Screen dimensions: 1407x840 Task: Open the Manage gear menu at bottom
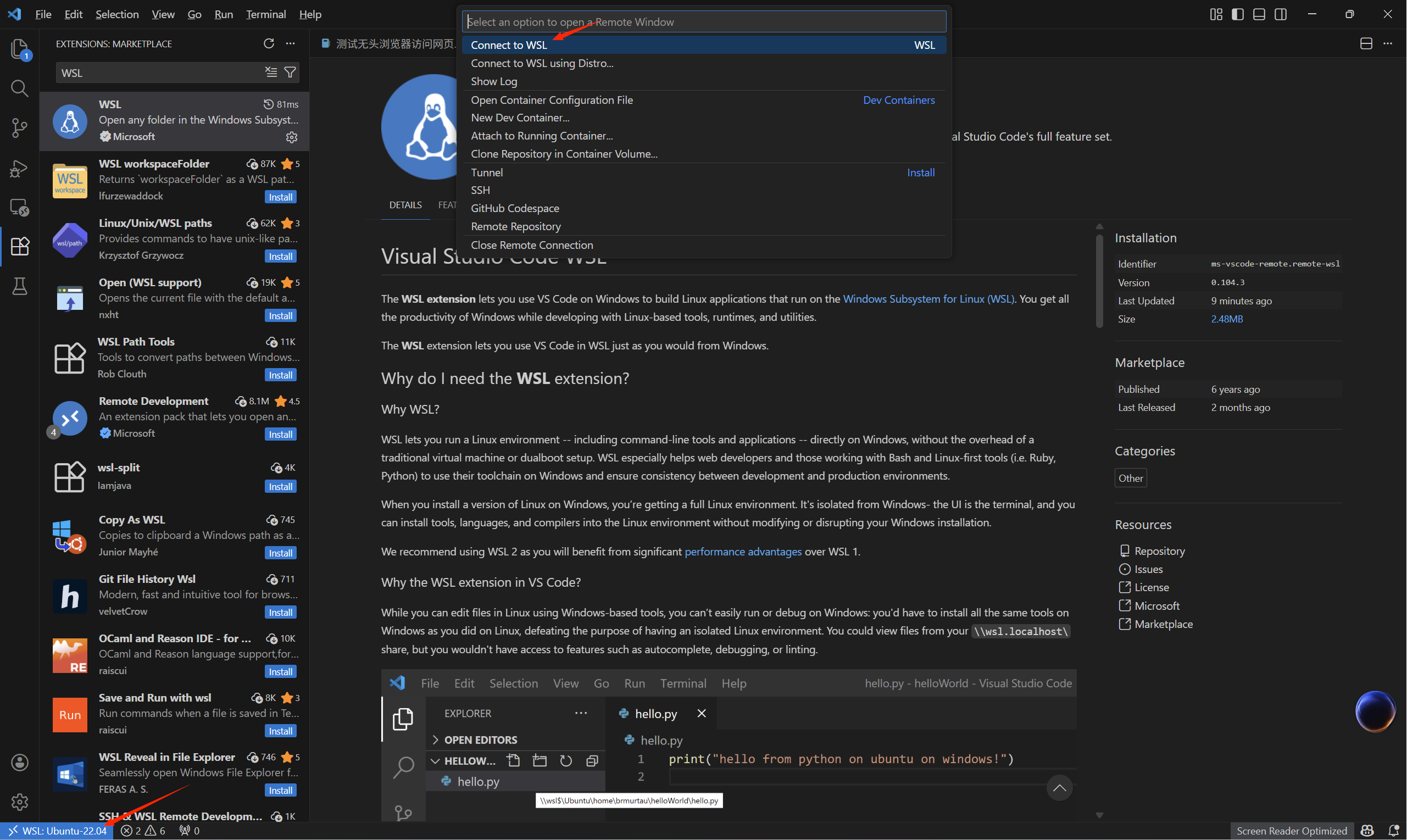[x=20, y=802]
